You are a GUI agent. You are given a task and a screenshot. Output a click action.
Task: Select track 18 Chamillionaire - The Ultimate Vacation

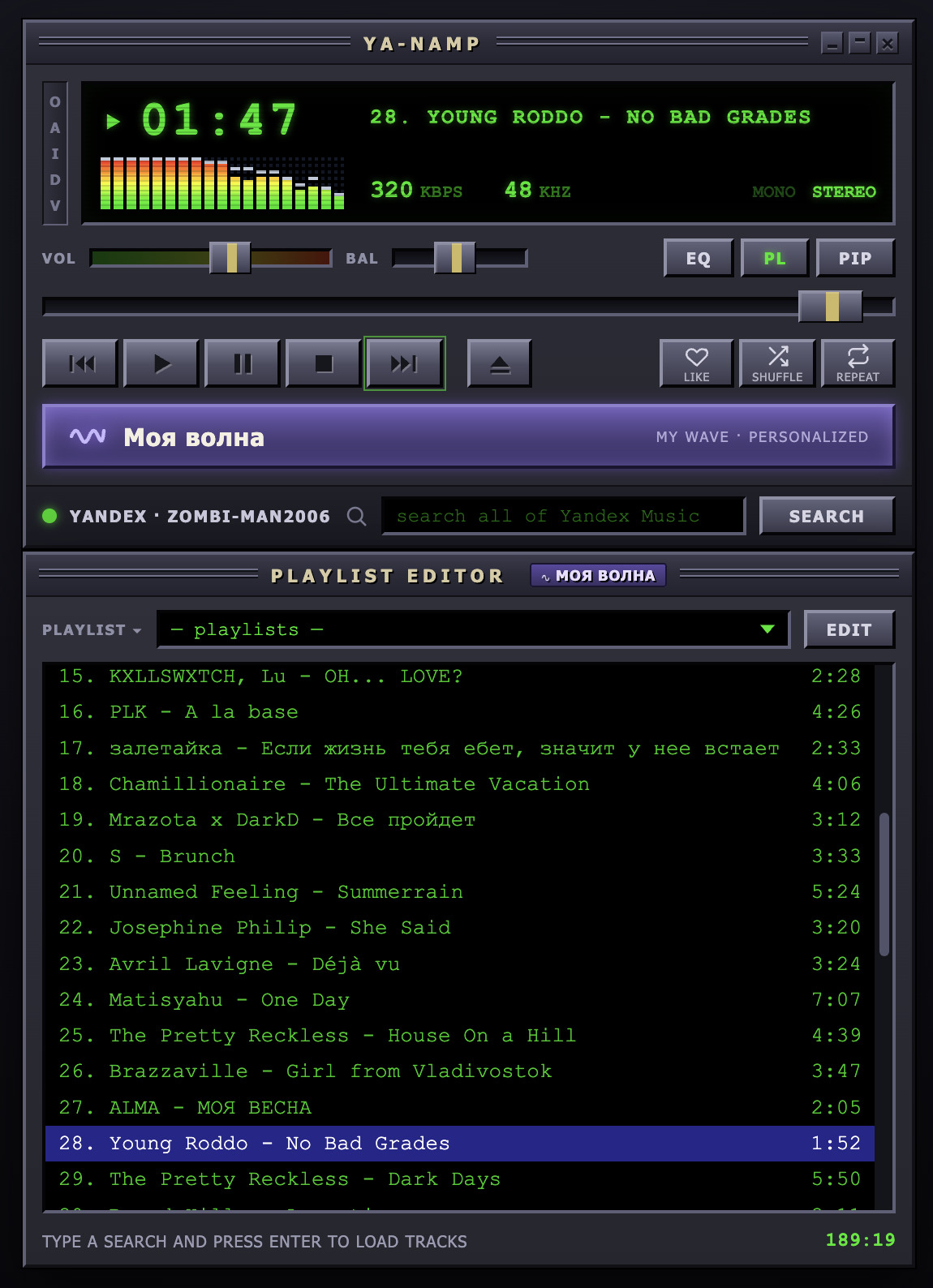tap(459, 784)
